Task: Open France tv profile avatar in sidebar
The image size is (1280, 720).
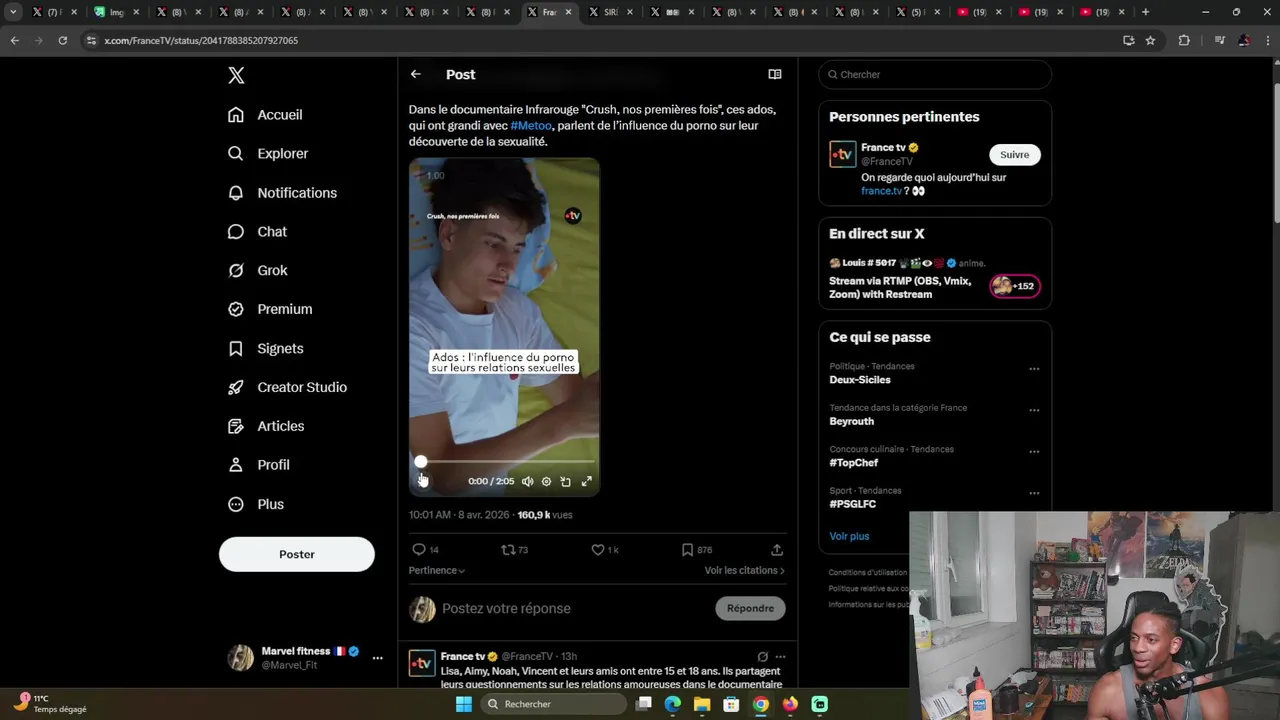Action: tap(843, 154)
